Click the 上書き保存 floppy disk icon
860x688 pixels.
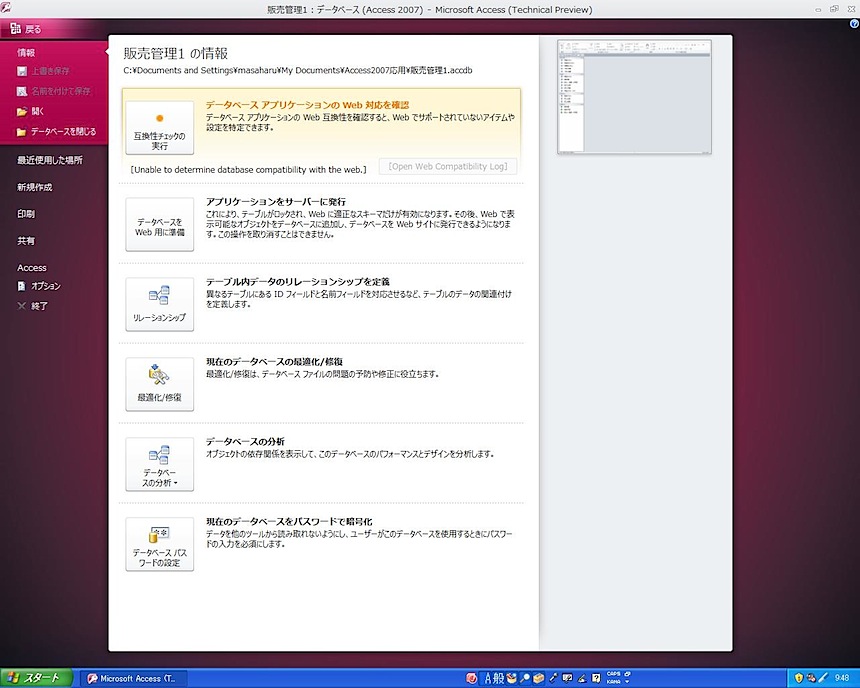22,71
